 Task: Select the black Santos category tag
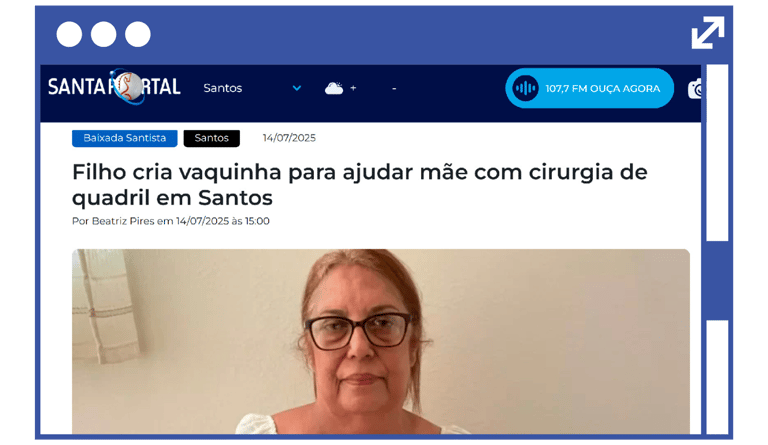click(212, 138)
